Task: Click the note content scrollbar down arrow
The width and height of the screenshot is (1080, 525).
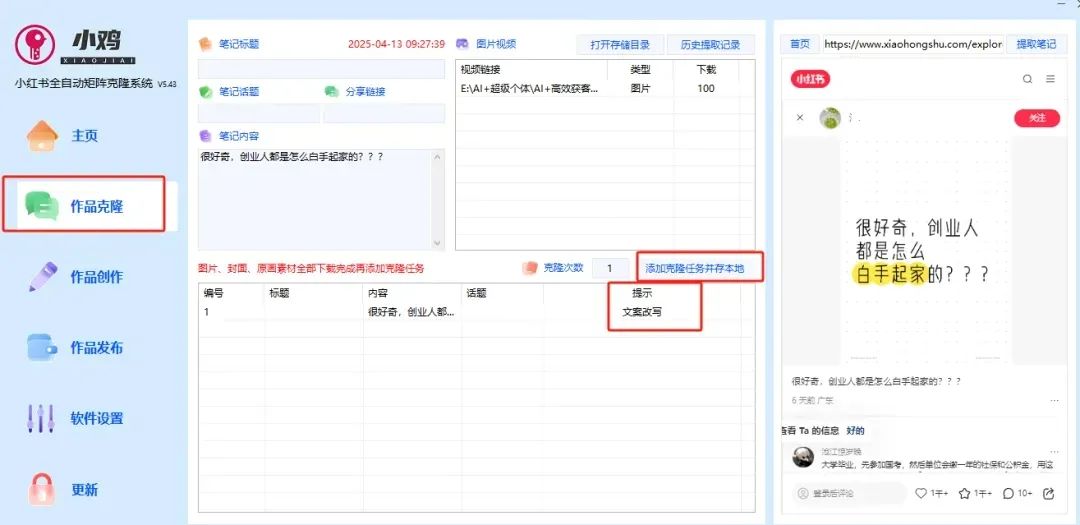Action: [438, 243]
